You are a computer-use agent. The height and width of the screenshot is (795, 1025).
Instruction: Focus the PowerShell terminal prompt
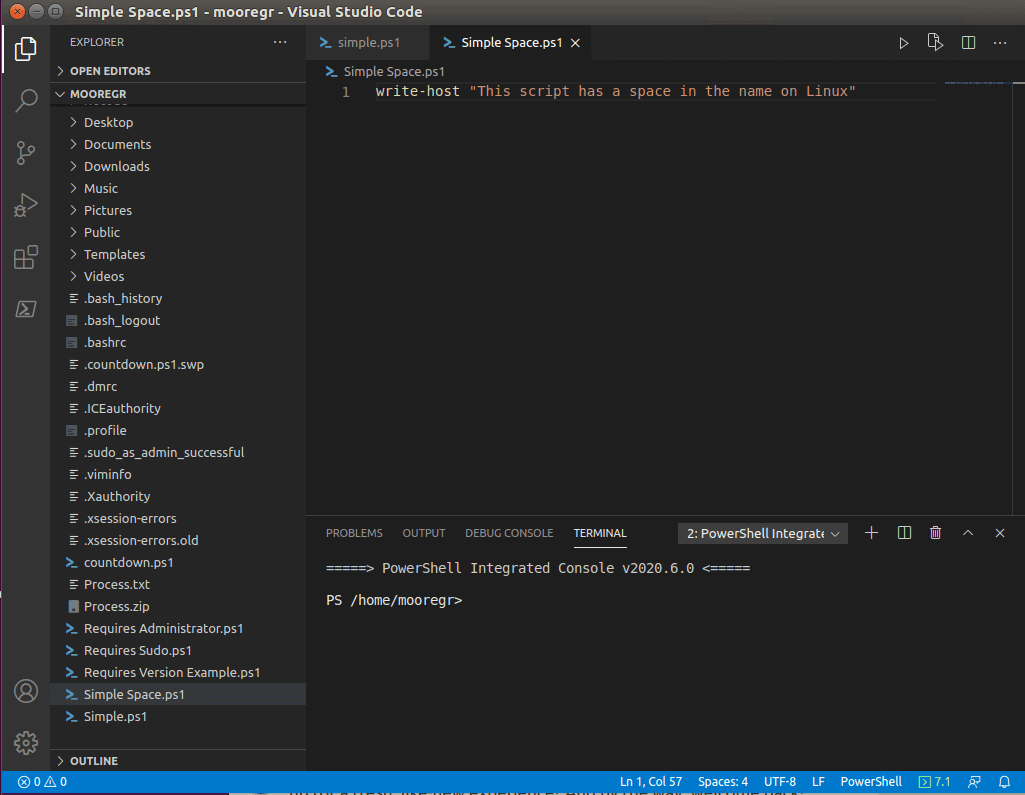[394, 600]
